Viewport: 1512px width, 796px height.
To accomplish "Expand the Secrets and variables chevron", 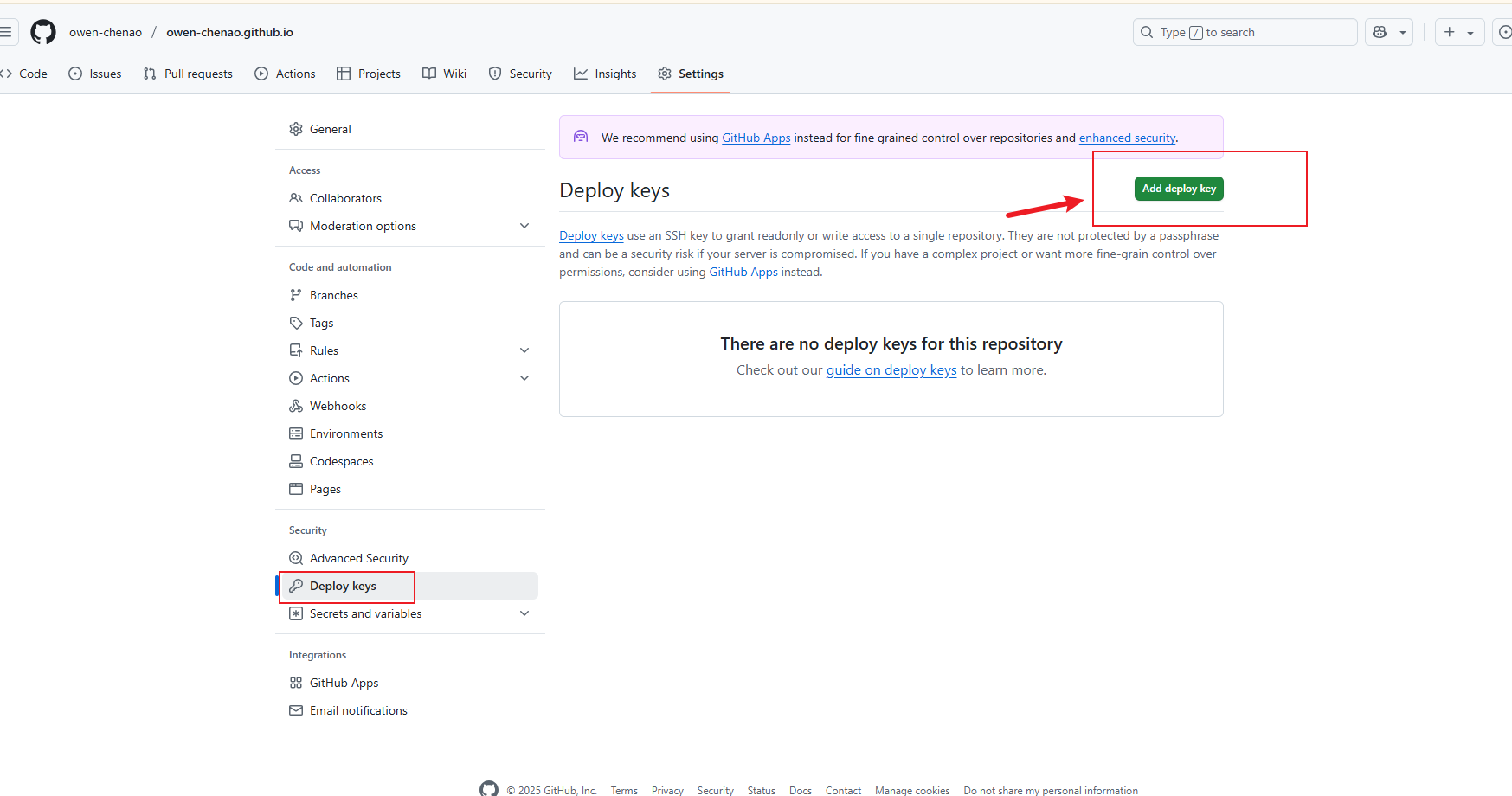I will pyautogui.click(x=524, y=613).
